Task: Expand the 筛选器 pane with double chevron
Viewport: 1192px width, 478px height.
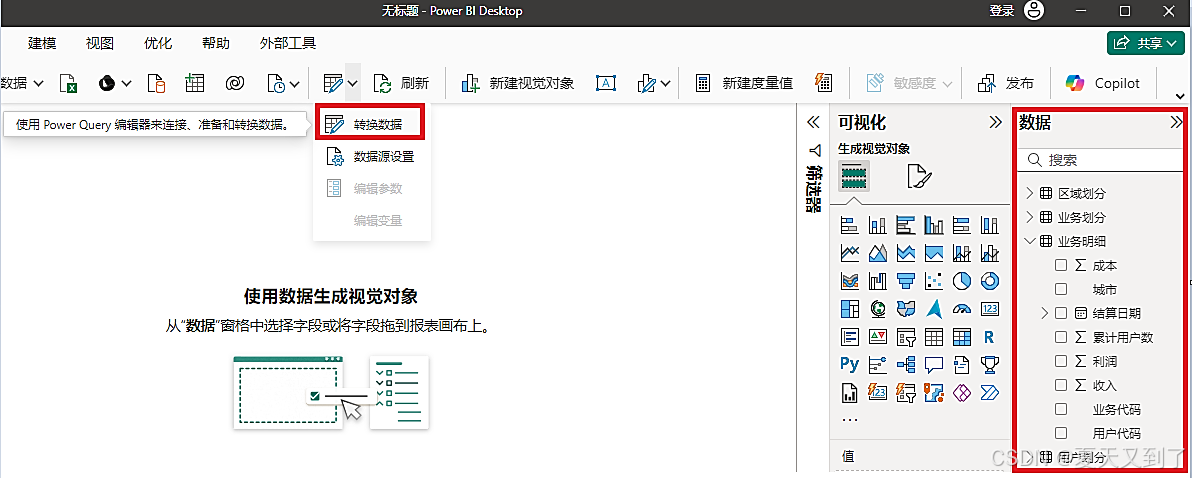Action: click(813, 122)
